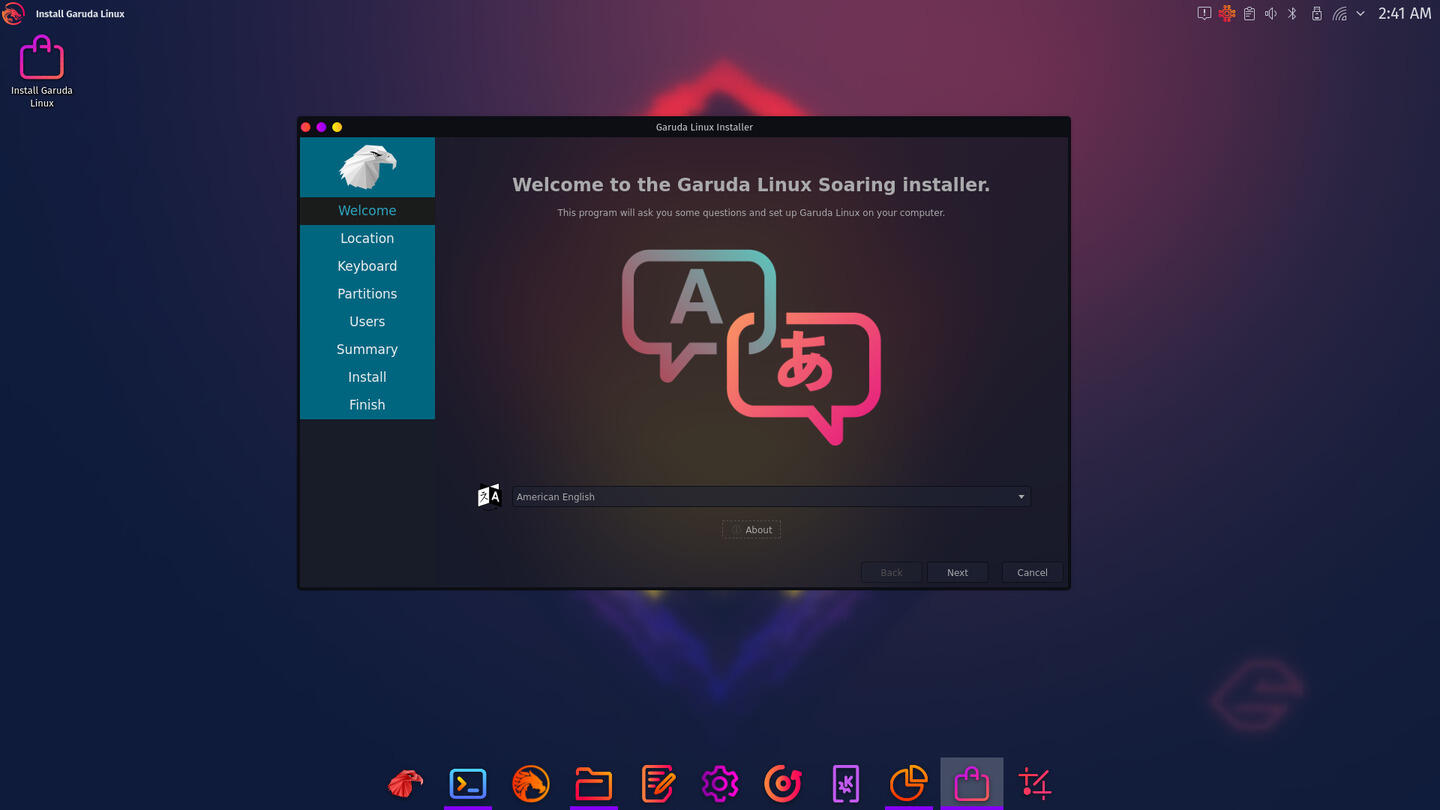1440x810 pixels.
Task: Click the Welcome to Garuda Linux Soaring heading
Action: pos(751,185)
